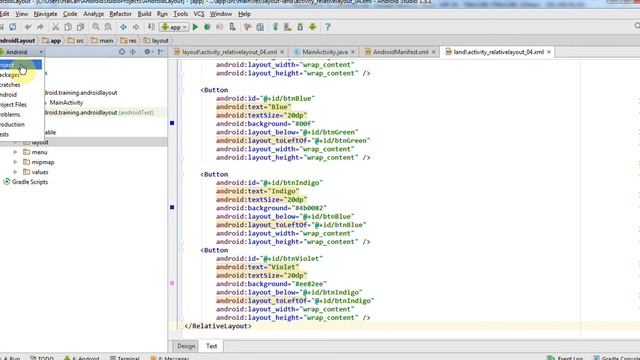Click the Cut scissors icon
The width and height of the screenshot is (640, 360).
(x=56, y=27)
